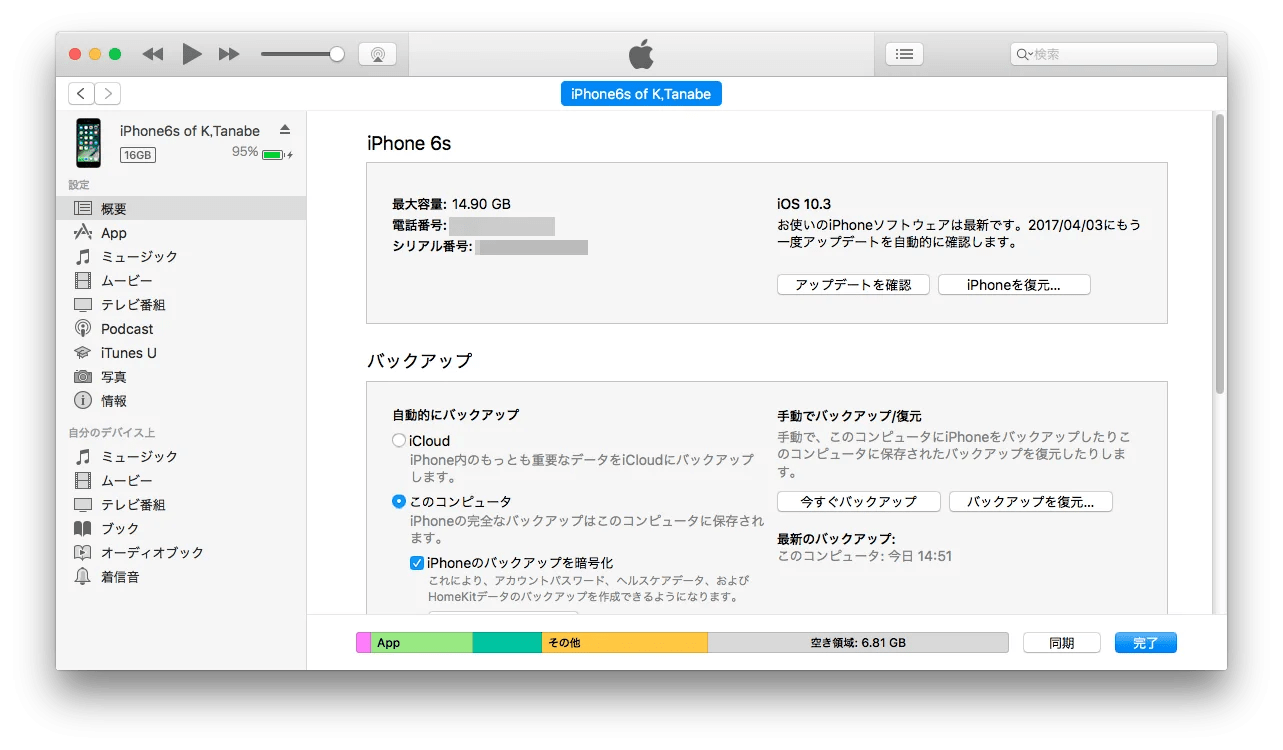Open the 概要 (Summary) tab
This screenshot has width=1283, height=750.
tap(113, 207)
